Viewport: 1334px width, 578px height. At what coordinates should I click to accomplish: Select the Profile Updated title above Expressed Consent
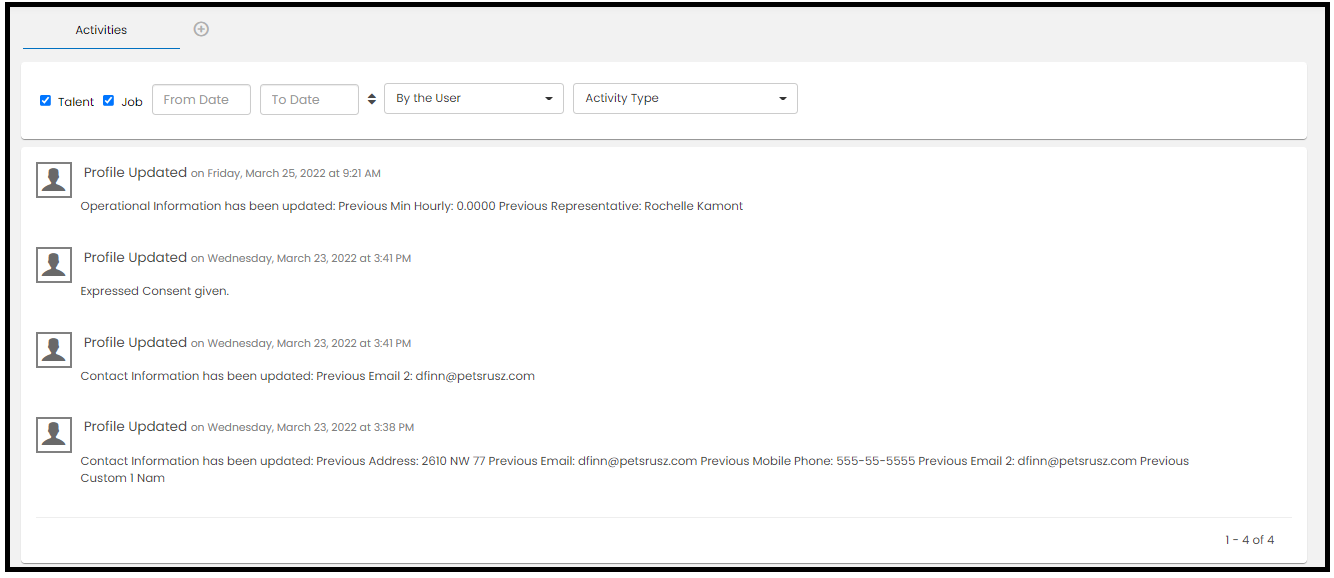click(135, 258)
